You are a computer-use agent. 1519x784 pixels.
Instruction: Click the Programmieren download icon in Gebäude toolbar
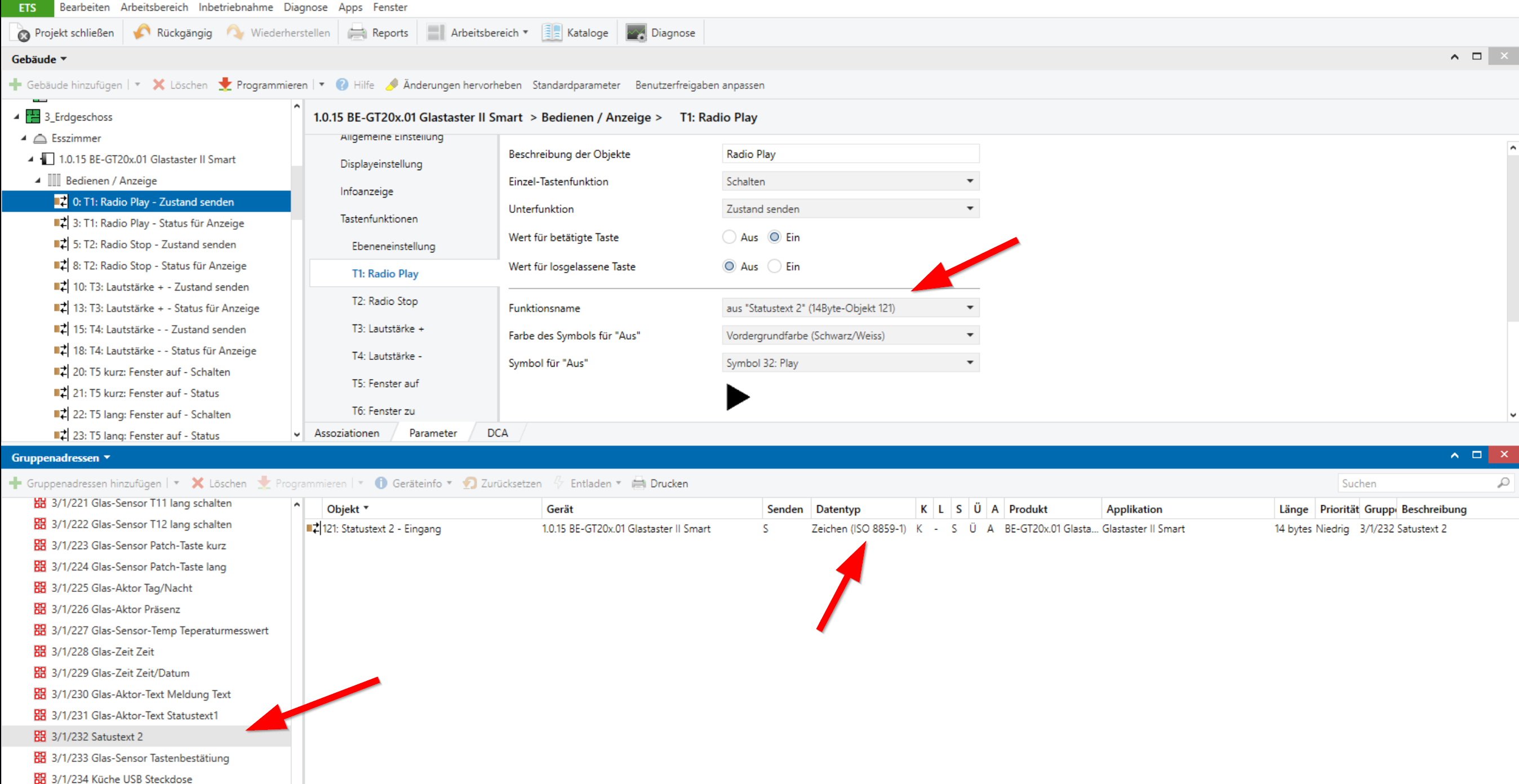tap(225, 85)
